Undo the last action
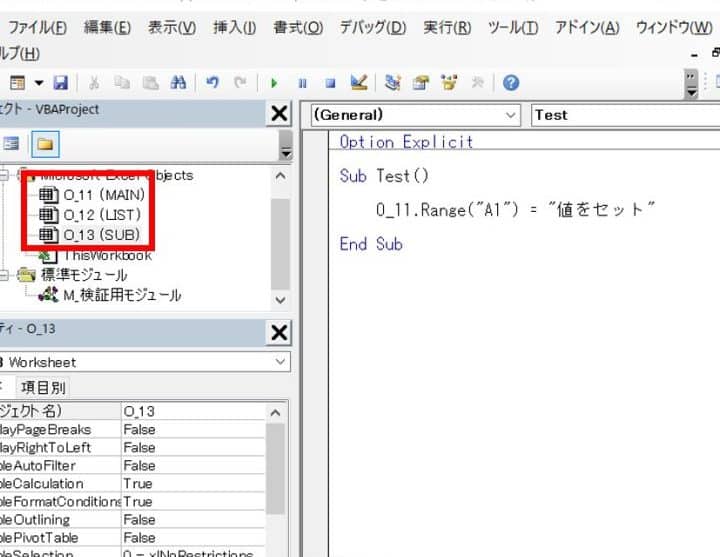720x557 pixels. tap(212, 83)
